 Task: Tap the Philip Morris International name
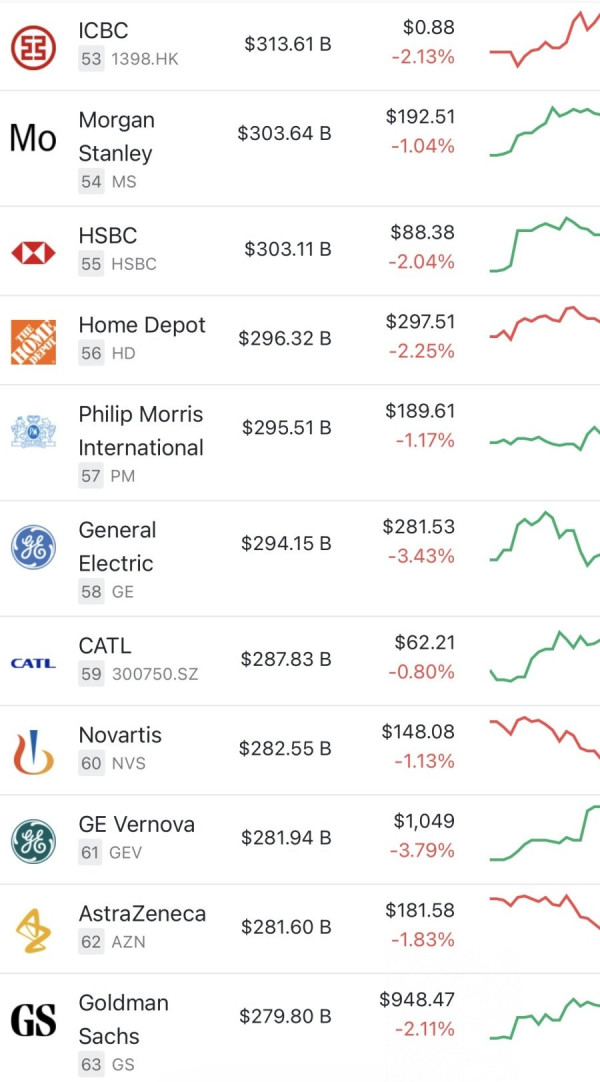tap(141, 431)
